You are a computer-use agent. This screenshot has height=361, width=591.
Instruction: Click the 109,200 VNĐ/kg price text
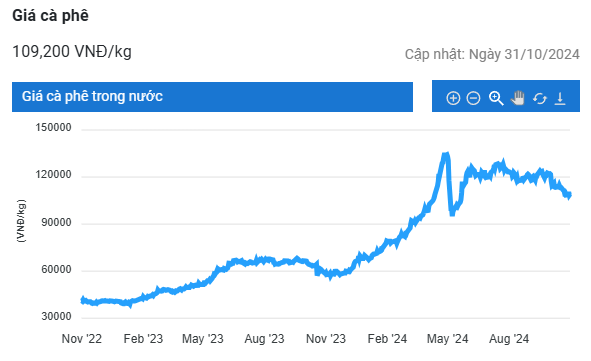(72, 52)
